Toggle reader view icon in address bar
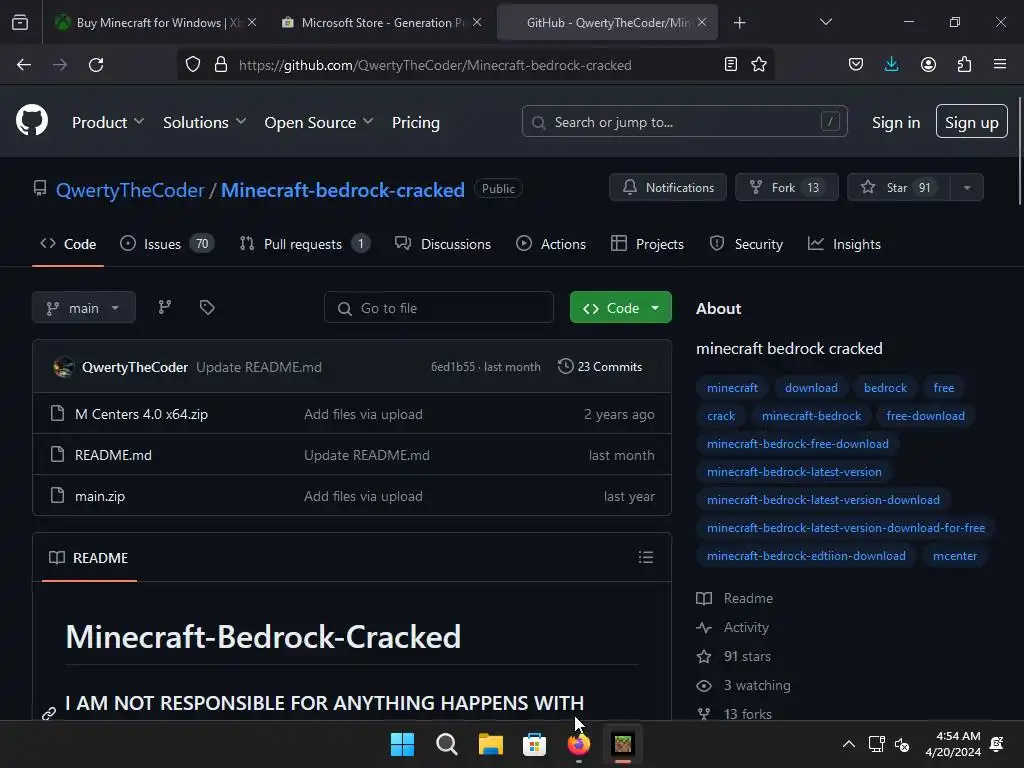 [x=731, y=65]
